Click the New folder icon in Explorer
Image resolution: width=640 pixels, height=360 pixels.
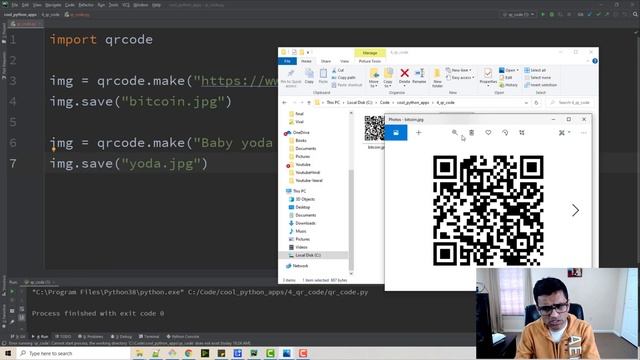point(437,74)
